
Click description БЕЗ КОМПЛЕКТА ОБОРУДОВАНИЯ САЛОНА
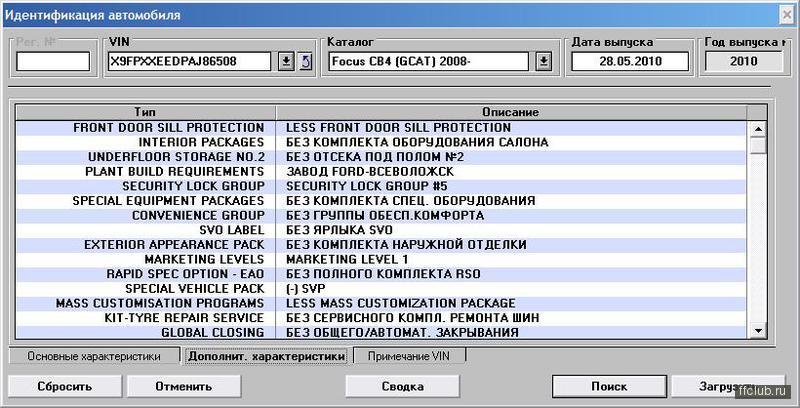[417, 142]
